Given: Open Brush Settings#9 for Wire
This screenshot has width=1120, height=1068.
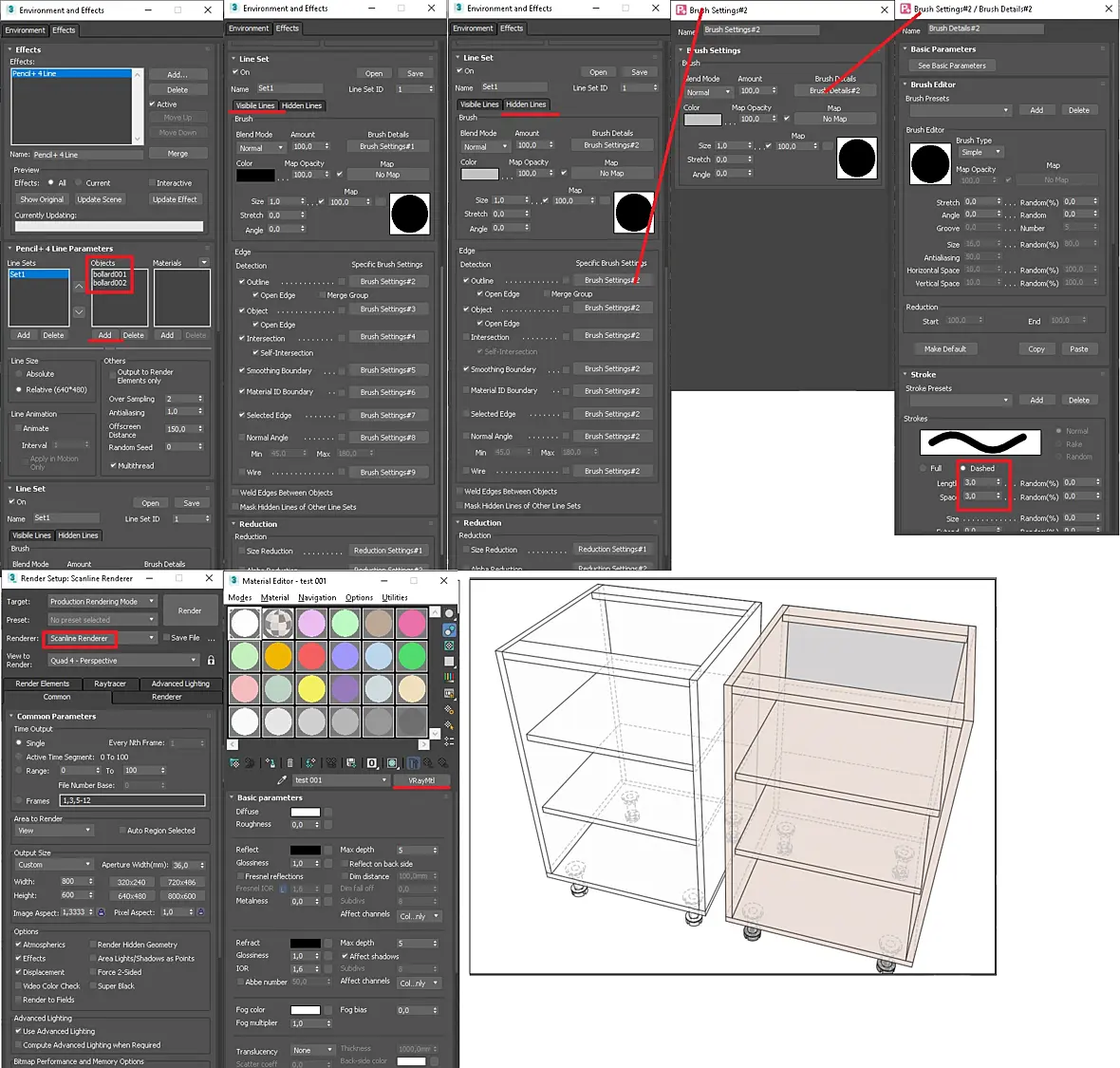Looking at the screenshot, I should point(388,472).
